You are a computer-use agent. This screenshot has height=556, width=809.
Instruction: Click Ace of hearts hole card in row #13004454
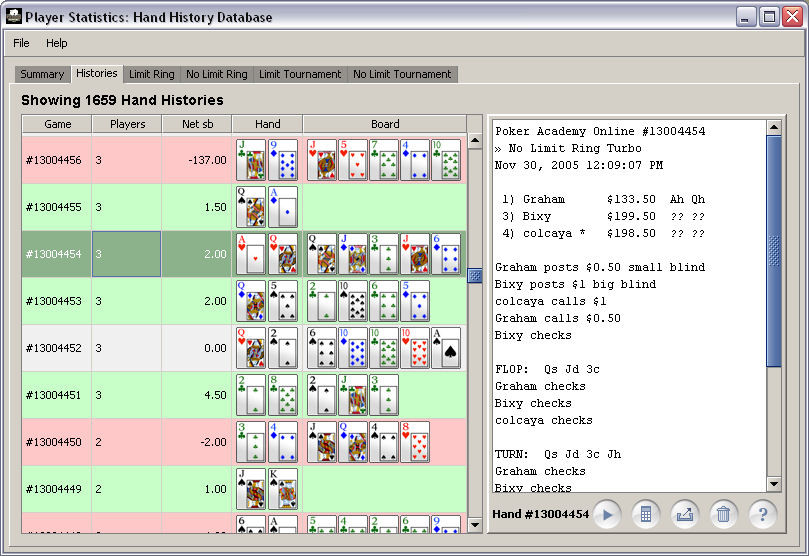pos(251,254)
